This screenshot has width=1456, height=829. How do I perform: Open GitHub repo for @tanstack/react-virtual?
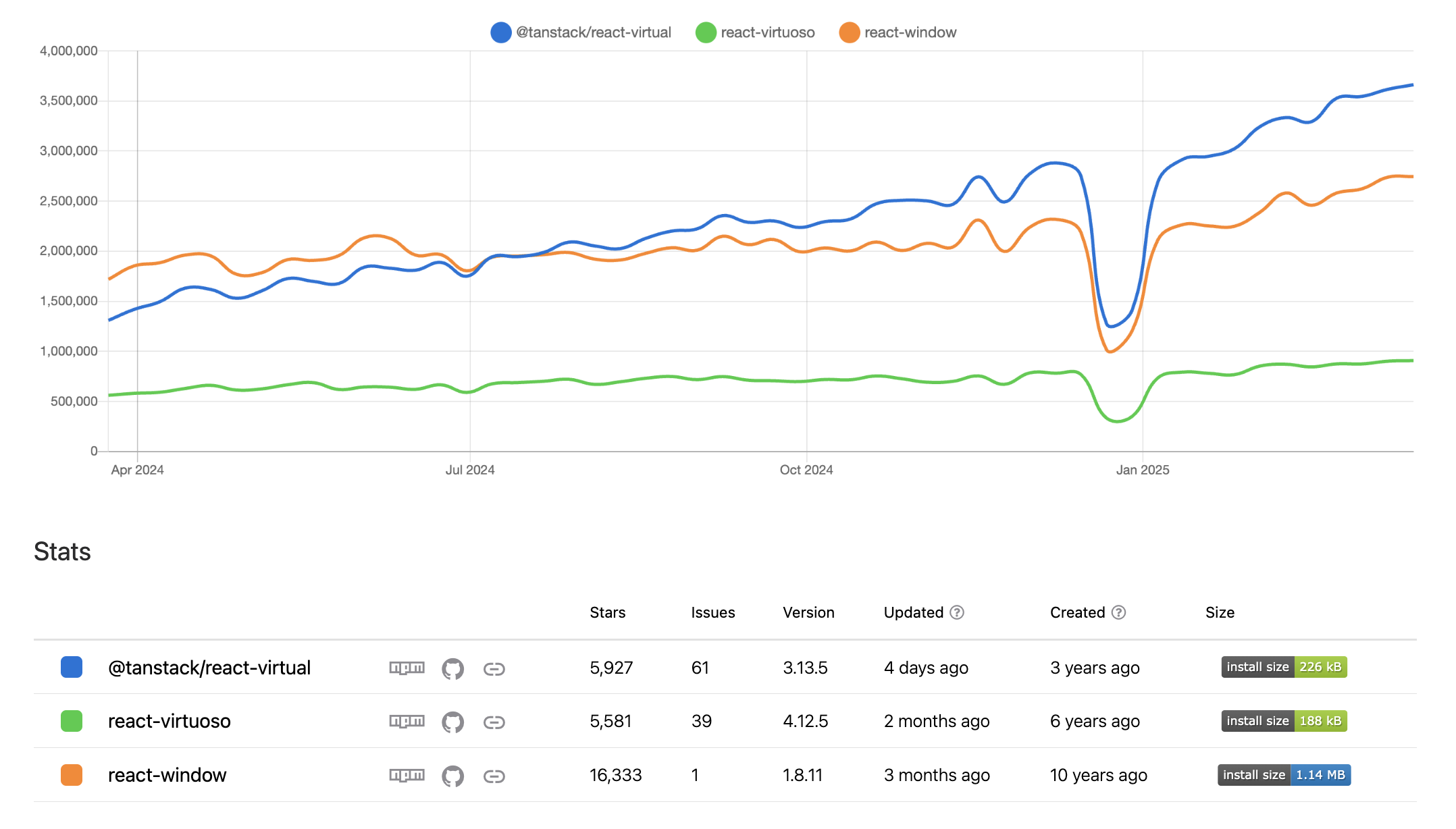(452, 668)
